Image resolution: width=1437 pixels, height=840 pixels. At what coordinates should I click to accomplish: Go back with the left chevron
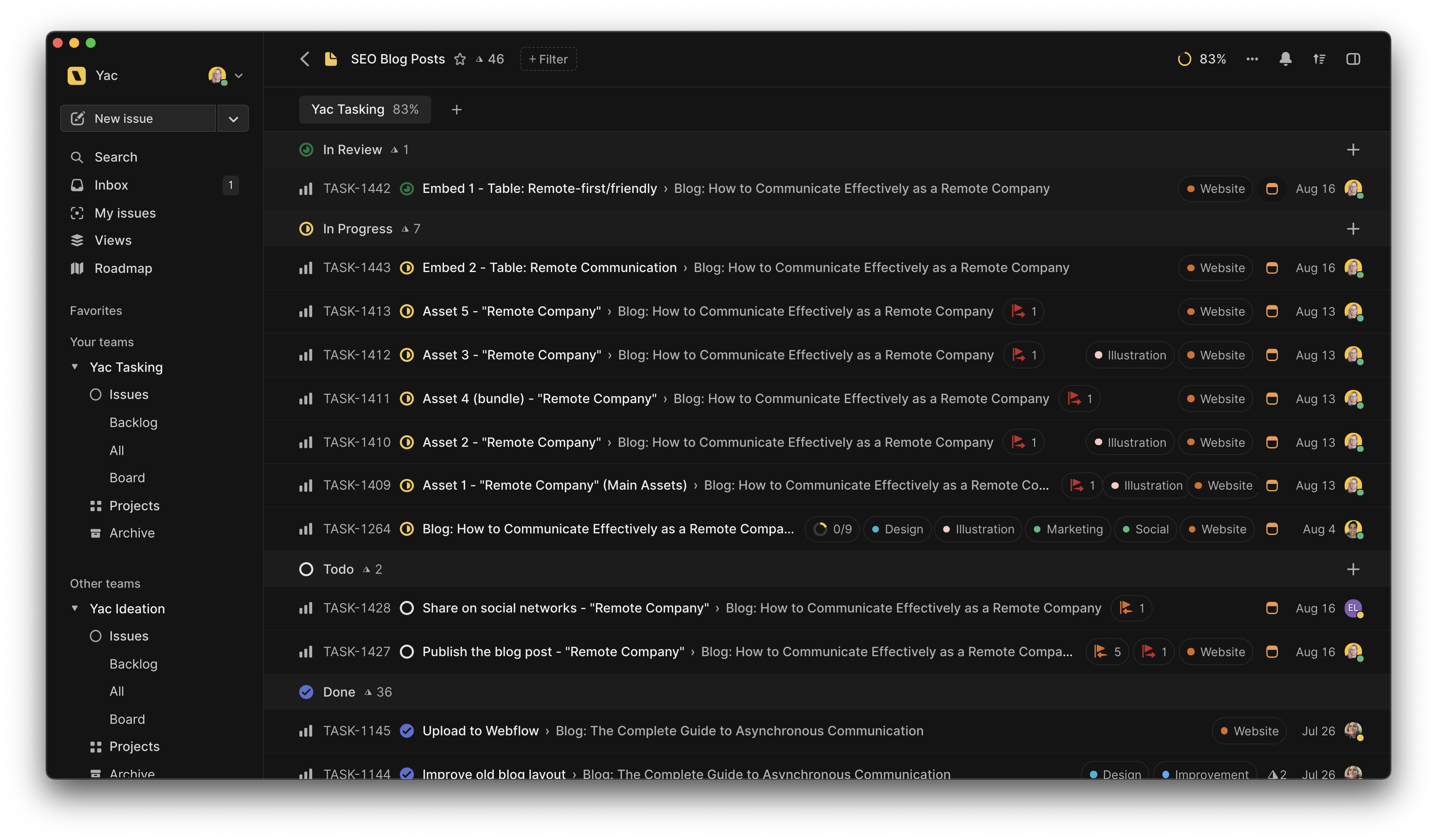(305, 59)
